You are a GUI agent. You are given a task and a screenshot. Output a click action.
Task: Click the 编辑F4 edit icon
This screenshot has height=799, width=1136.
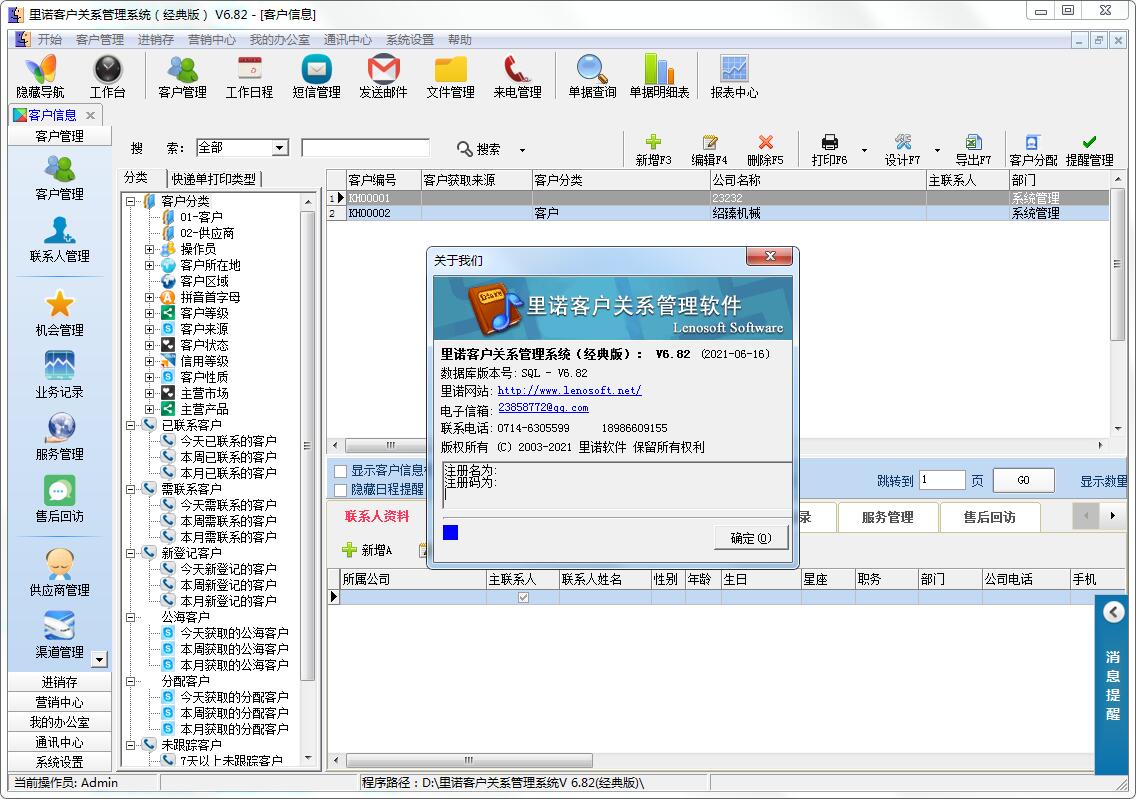pos(709,150)
